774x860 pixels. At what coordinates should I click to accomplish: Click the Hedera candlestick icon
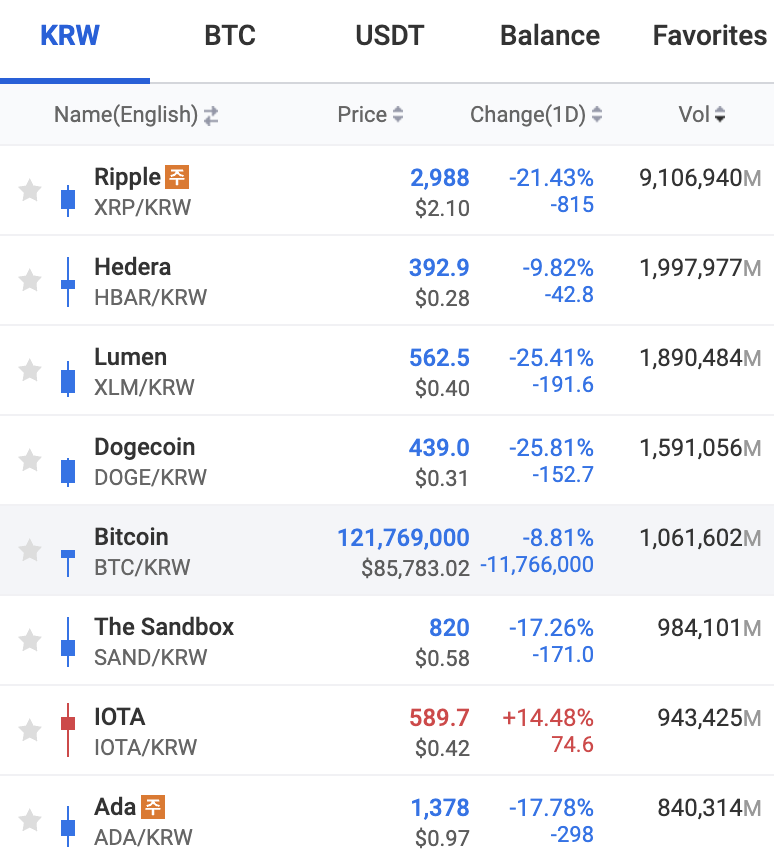point(68,282)
